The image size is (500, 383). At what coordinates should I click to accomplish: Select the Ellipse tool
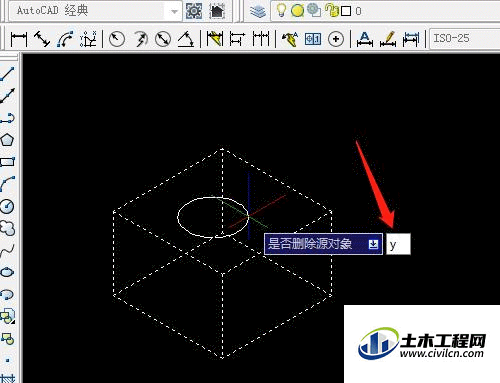7,273
